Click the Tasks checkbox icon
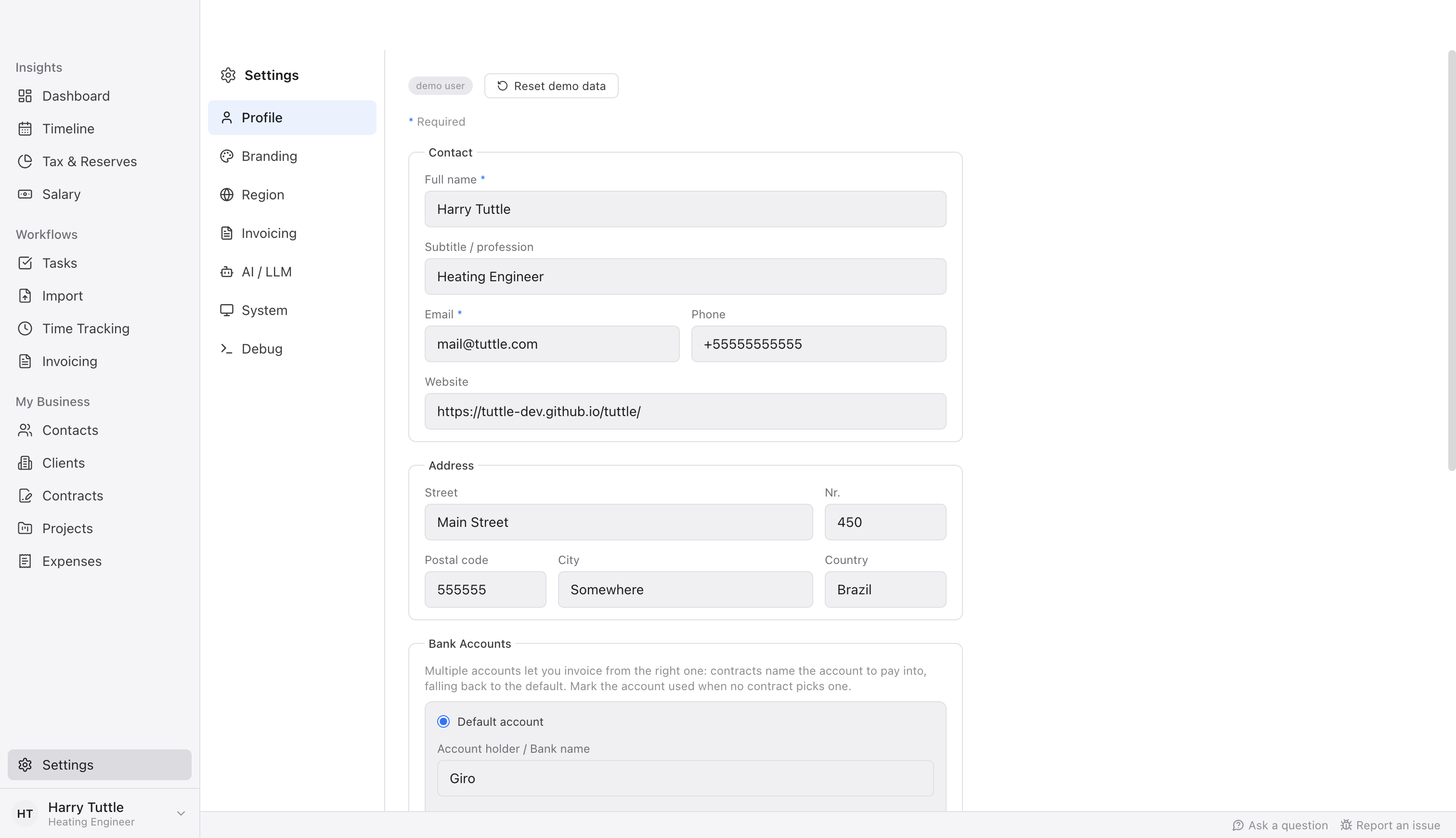The width and height of the screenshot is (1456, 838). (x=25, y=263)
